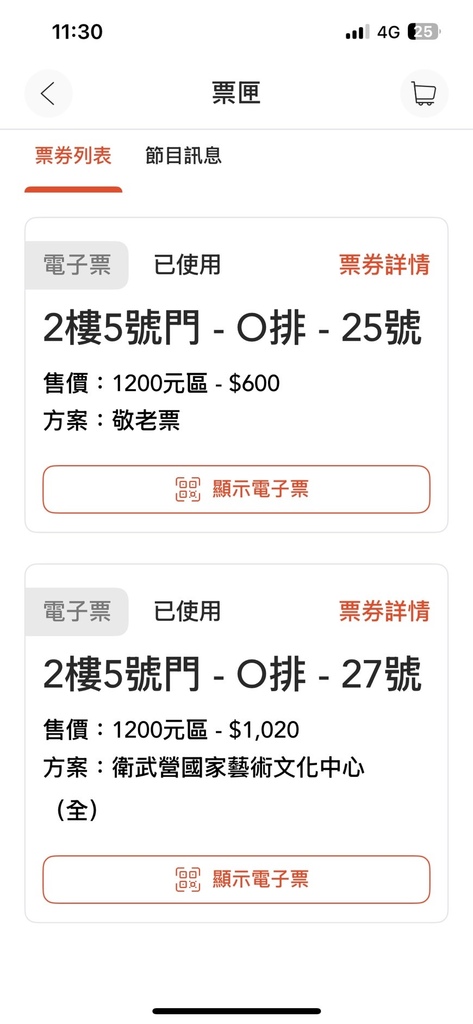Show e-ticket for O排 25號
Screen dimensions: 473x1024
tap(236, 489)
